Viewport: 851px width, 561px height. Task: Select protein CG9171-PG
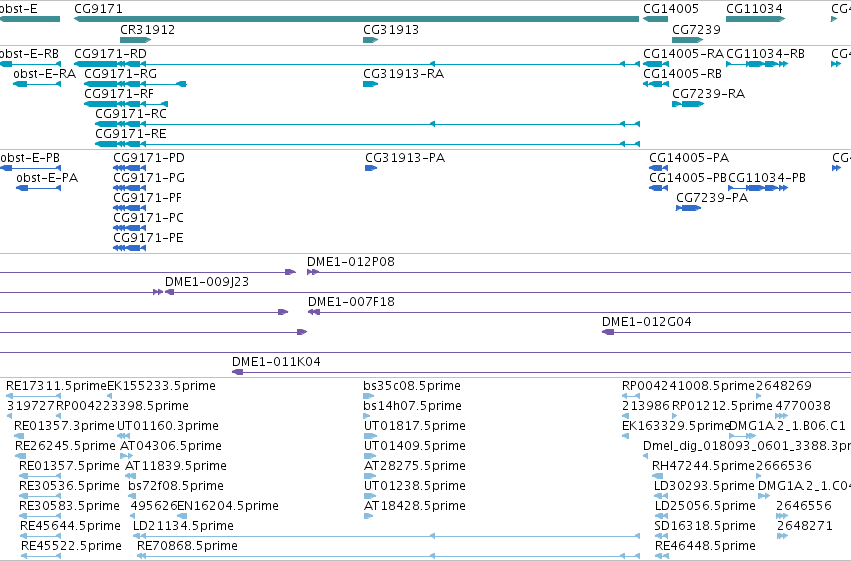(130, 188)
